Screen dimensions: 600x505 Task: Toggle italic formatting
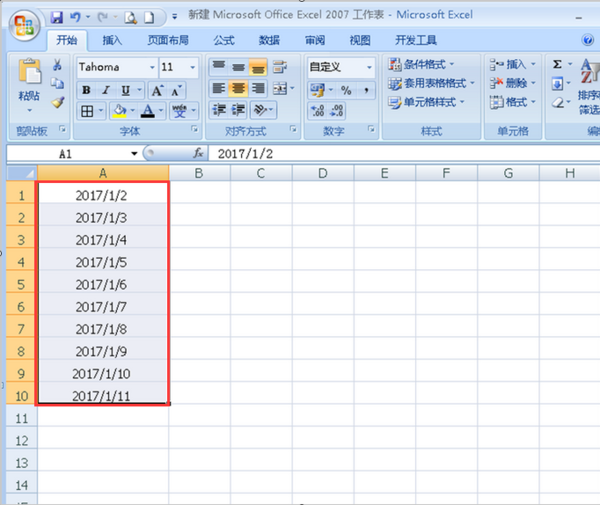pyautogui.click(x=106, y=90)
